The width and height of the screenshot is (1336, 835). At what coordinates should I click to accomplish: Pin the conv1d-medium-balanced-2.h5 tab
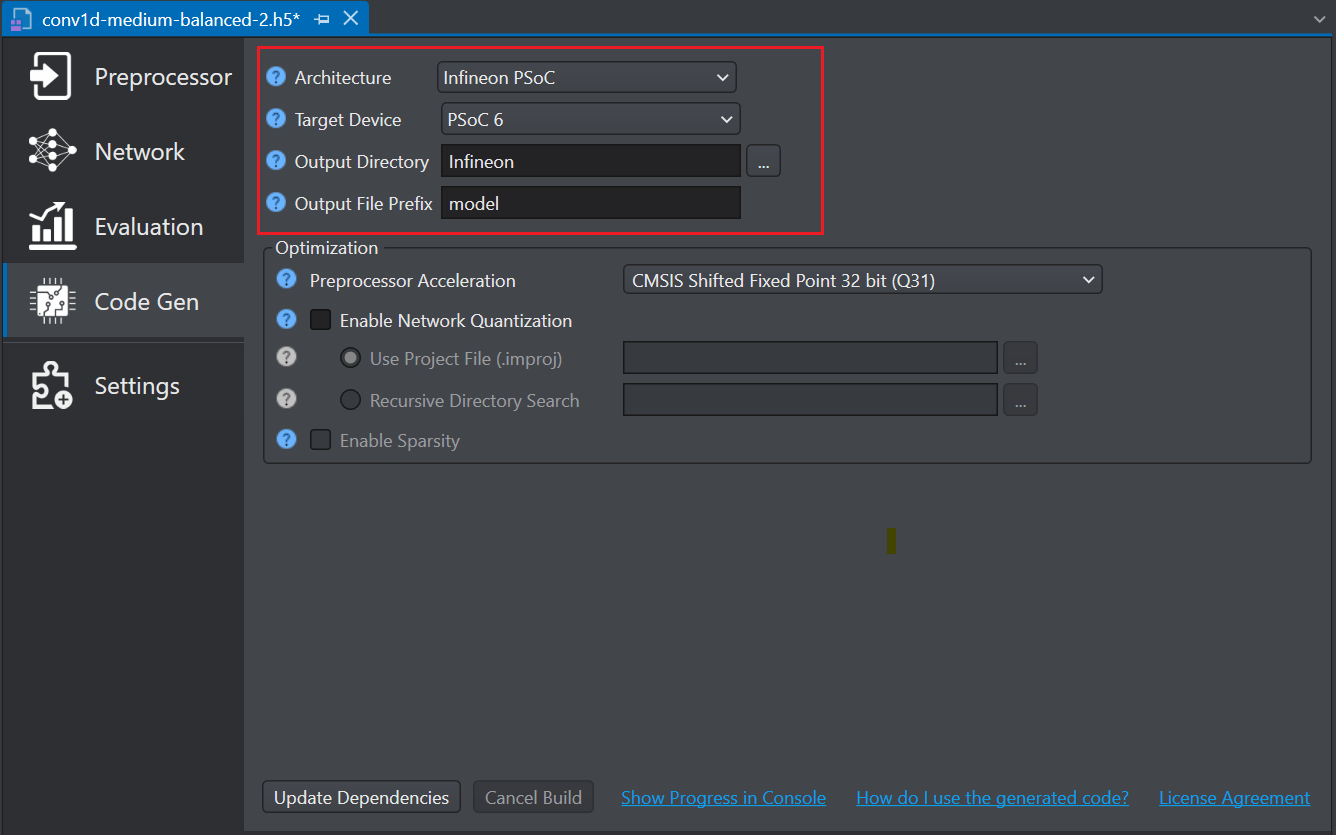[x=322, y=19]
